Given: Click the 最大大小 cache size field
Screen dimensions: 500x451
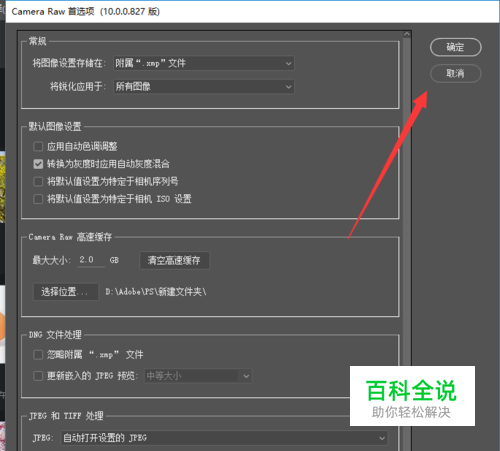Looking at the screenshot, I should [x=91, y=260].
